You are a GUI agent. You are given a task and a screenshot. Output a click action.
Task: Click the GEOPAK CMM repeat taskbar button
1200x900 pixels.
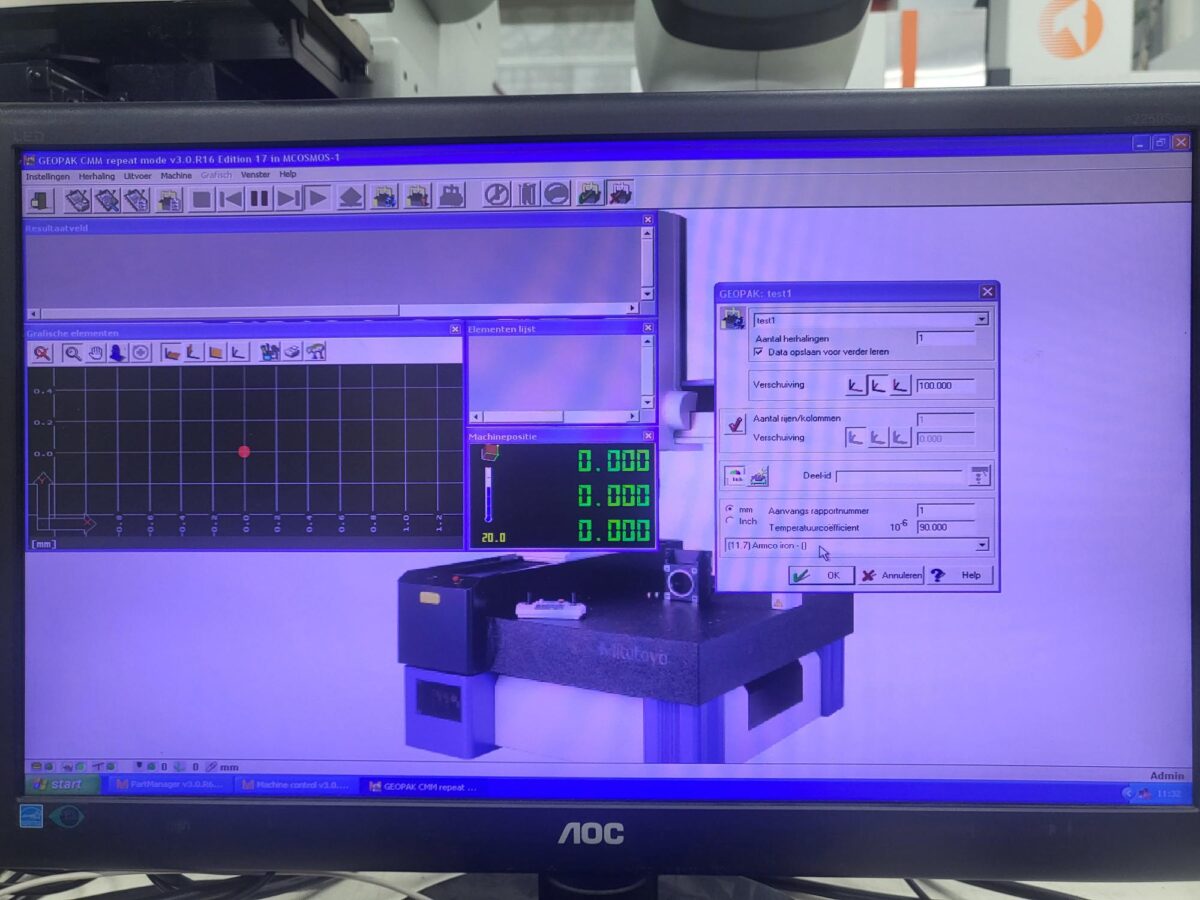point(424,787)
